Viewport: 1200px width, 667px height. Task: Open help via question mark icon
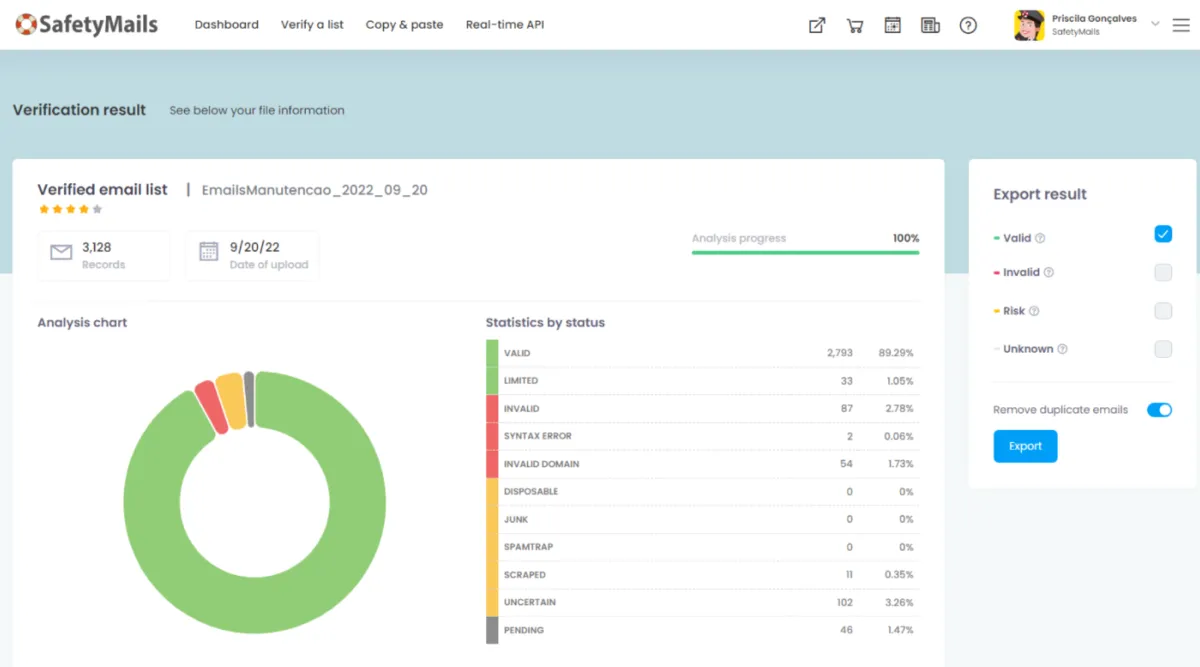click(x=968, y=26)
